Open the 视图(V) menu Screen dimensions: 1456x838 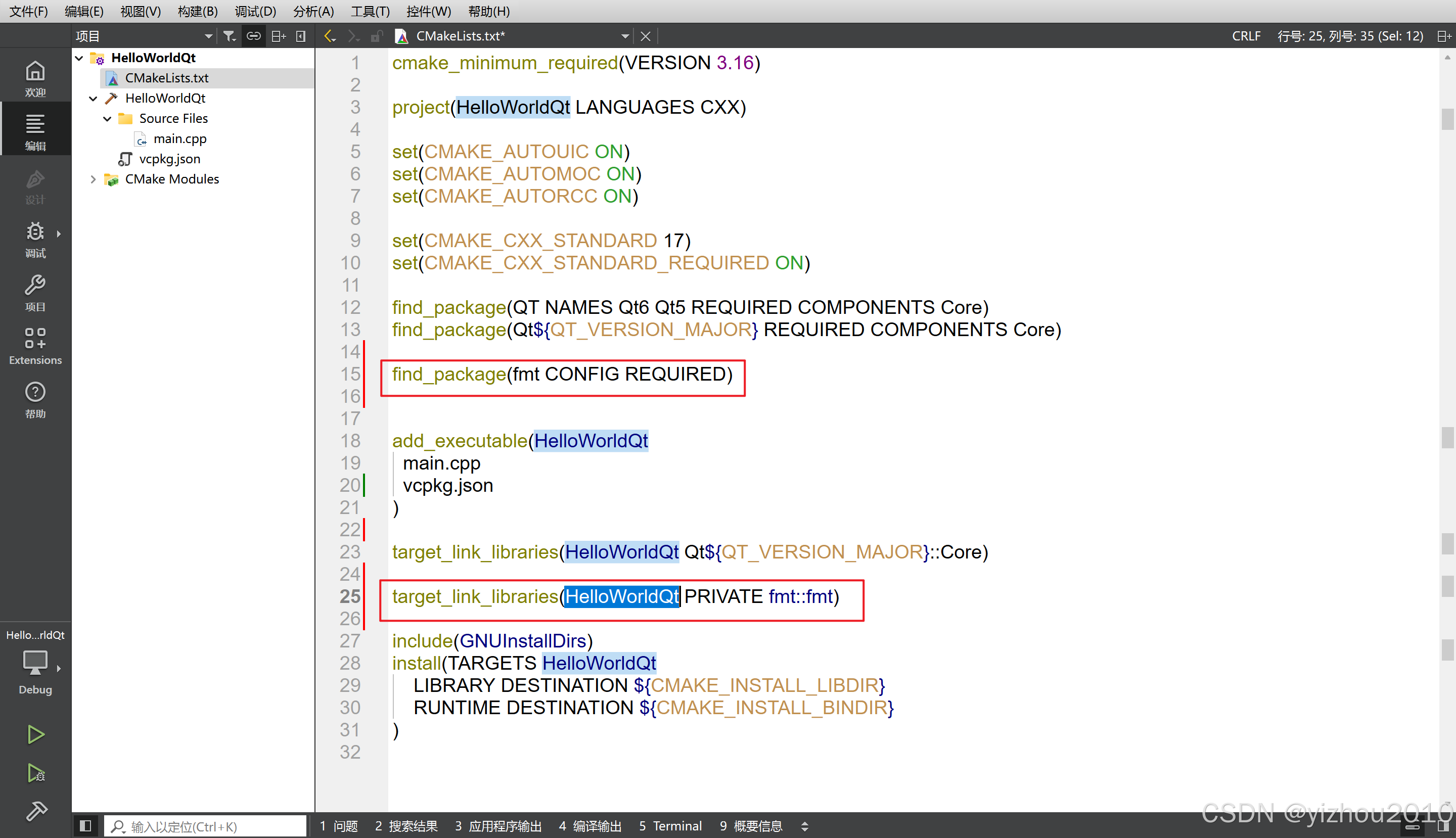pos(141,11)
